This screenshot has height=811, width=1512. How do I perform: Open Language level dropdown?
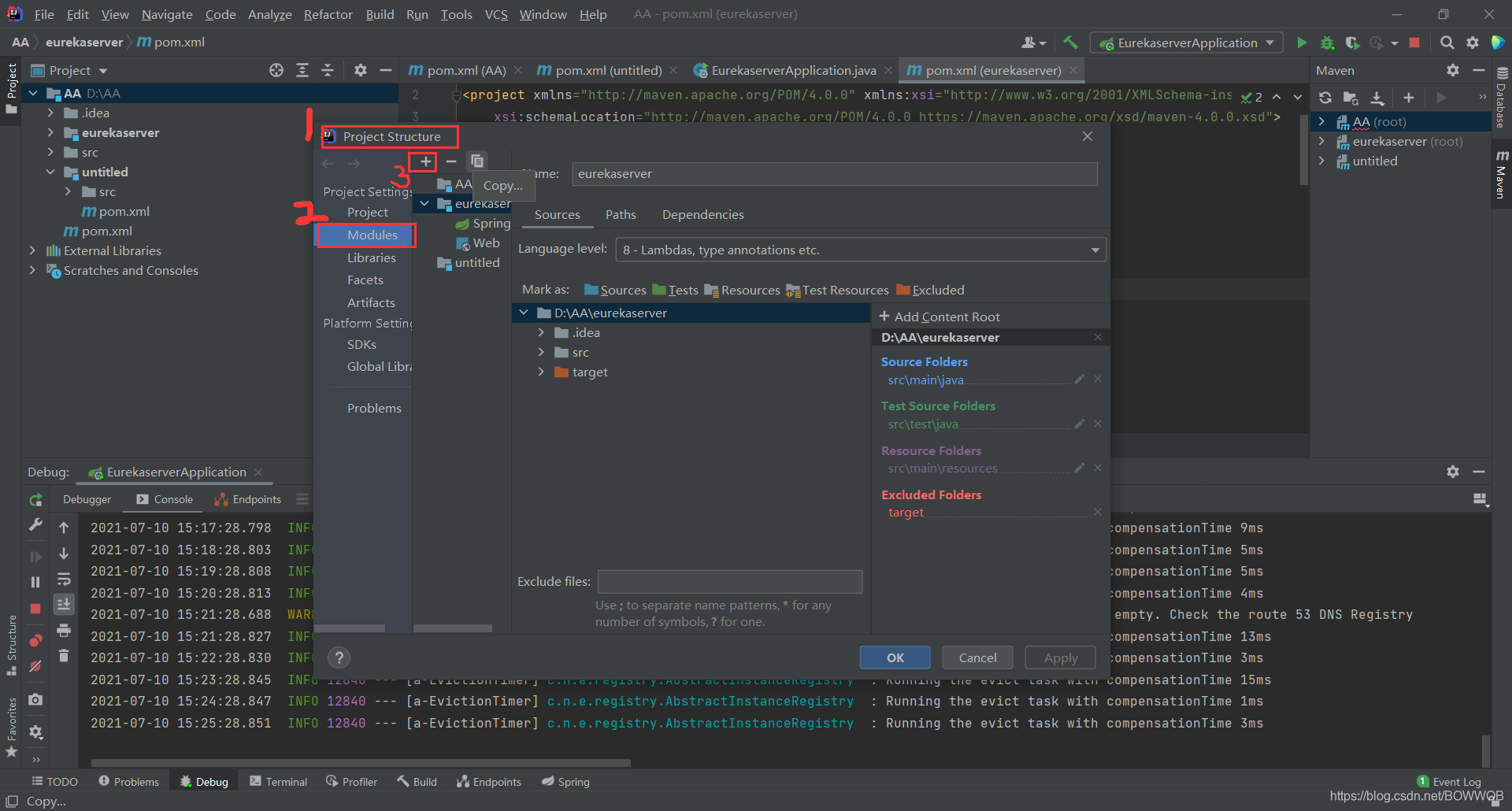point(860,250)
